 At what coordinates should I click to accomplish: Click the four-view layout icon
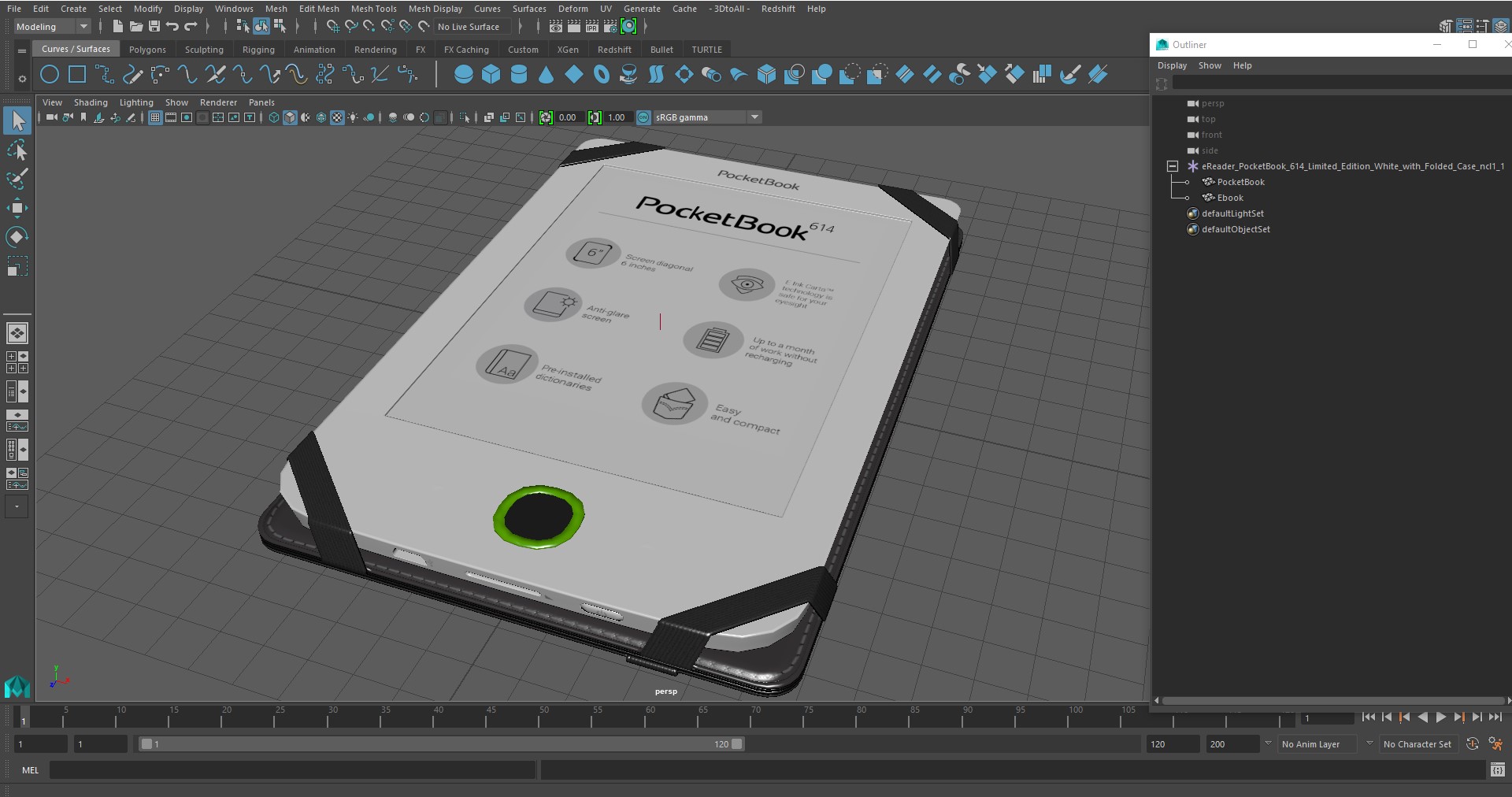pos(17,362)
